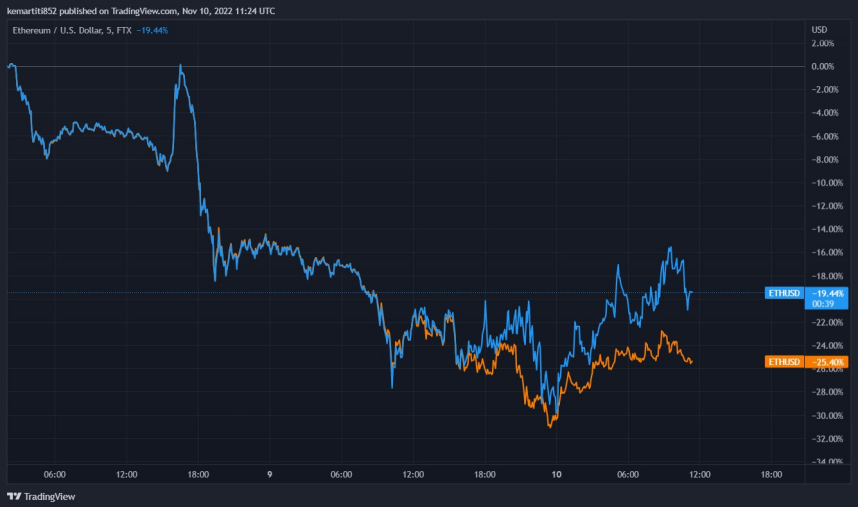Click the orange -25.40% value badge

click(x=826, y=362)
